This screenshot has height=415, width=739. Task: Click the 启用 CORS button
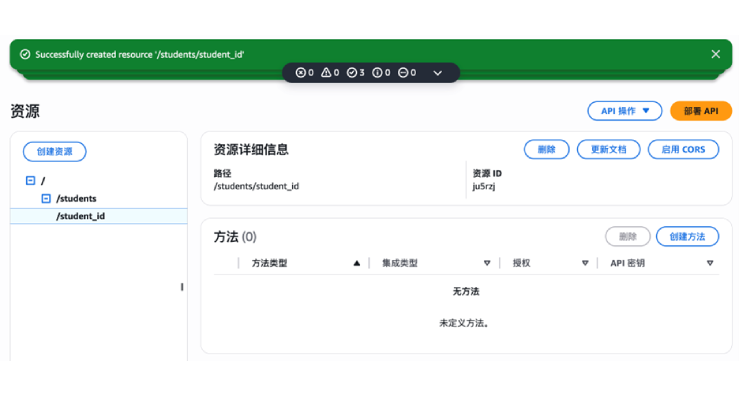(x=683, y=149)
